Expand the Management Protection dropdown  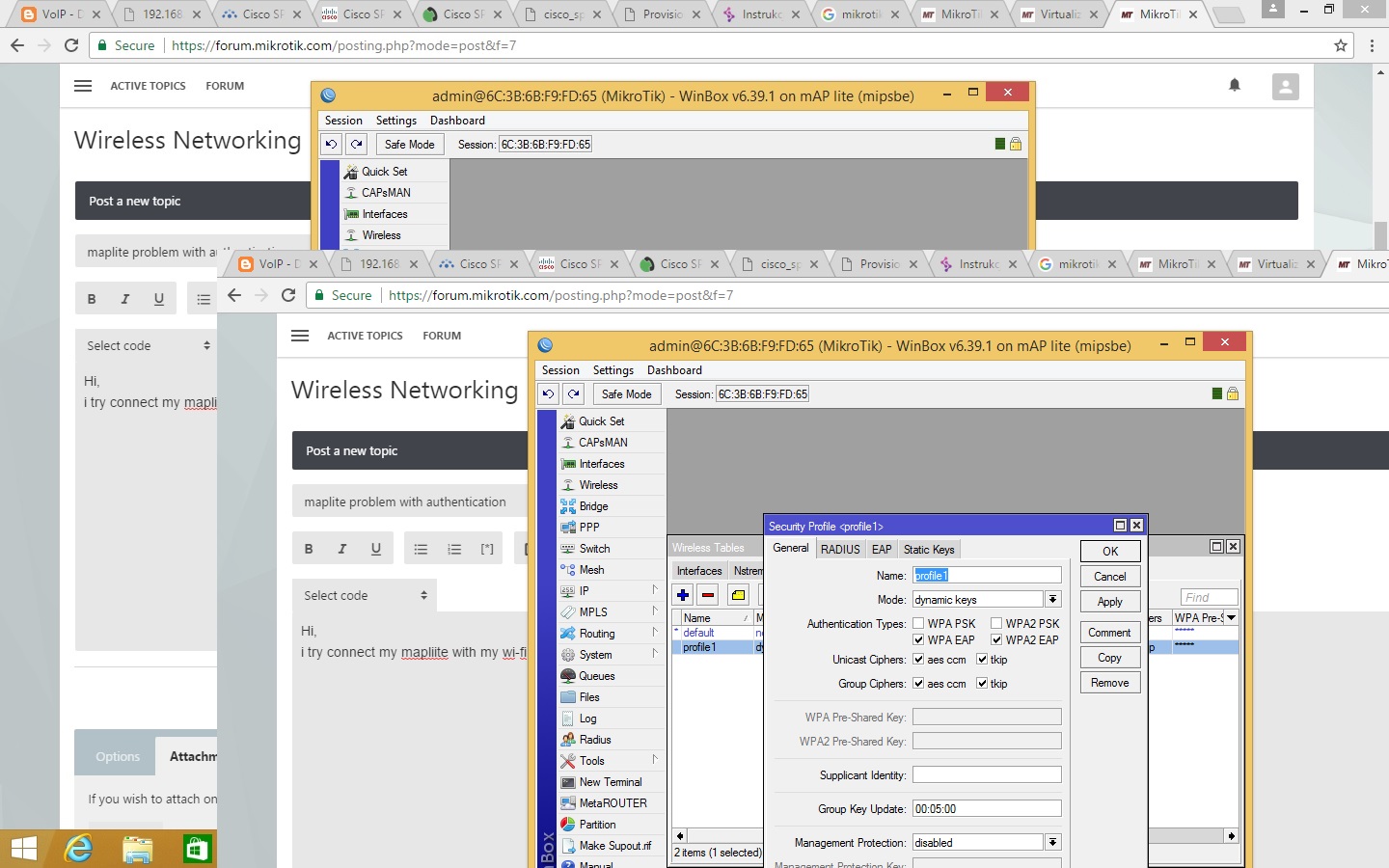pyautogui.click(x=1052, y=843)
